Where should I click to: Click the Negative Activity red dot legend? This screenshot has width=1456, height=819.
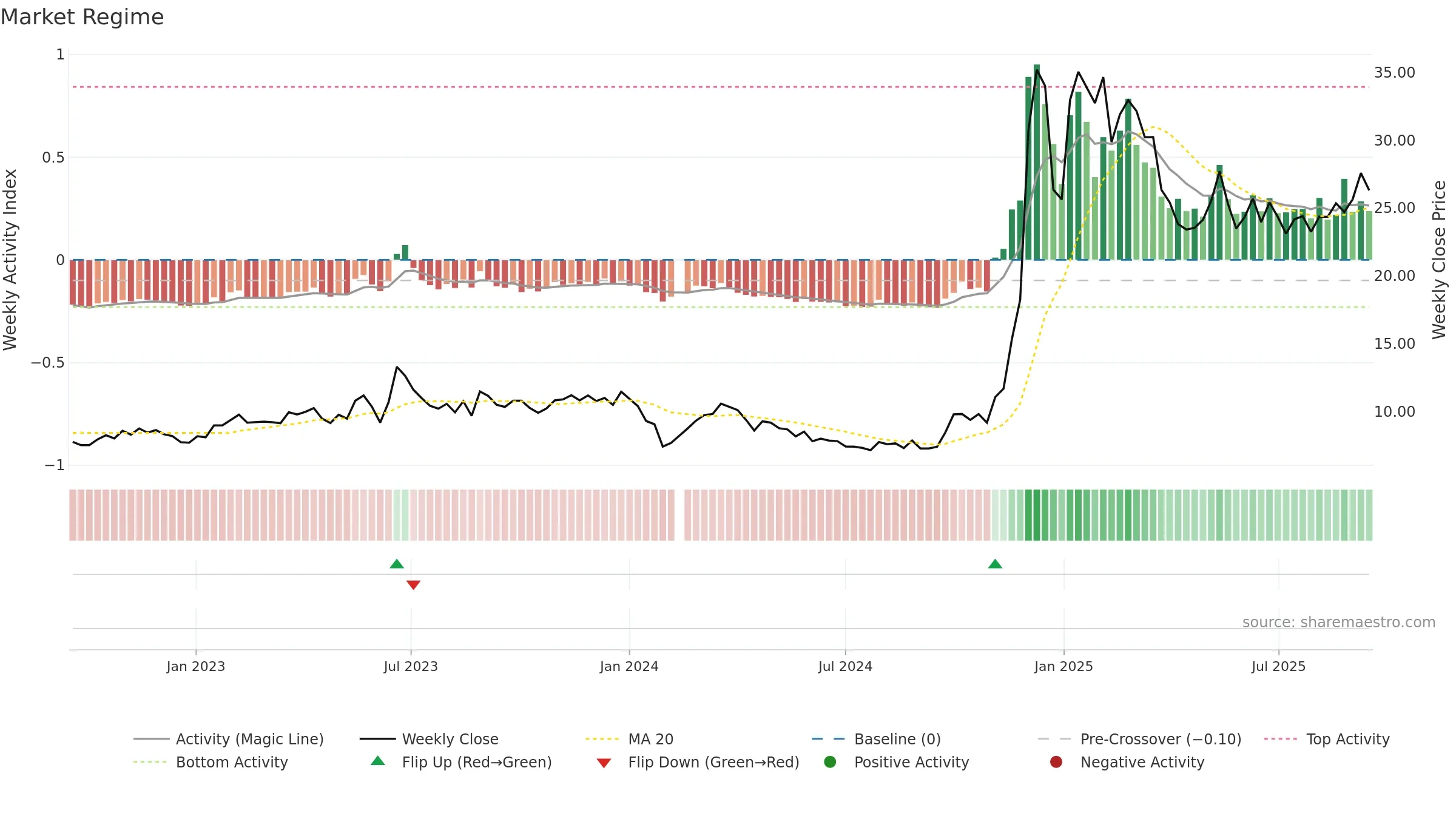pos(1056,762)
